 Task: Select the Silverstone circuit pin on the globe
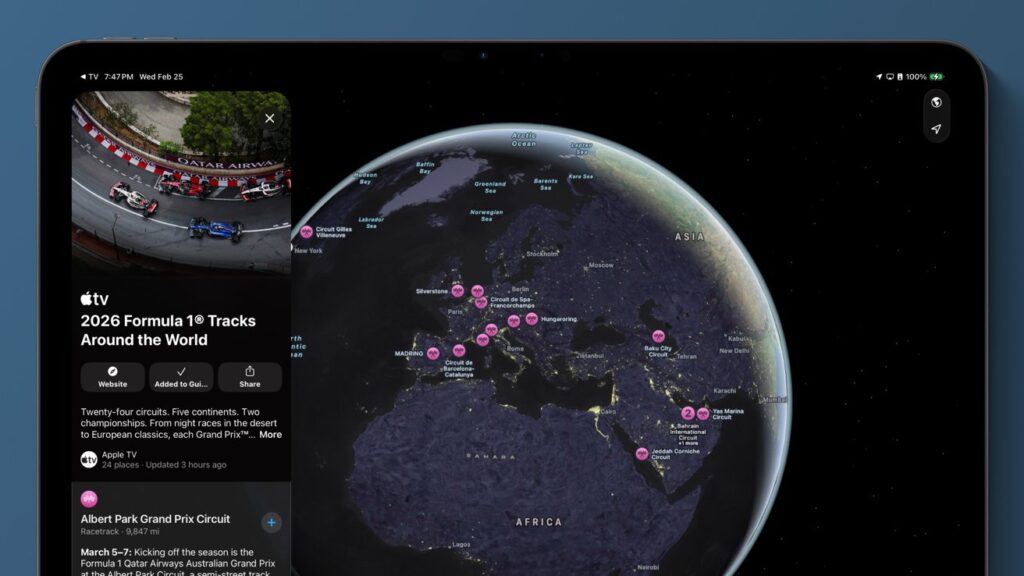point(457,291)
